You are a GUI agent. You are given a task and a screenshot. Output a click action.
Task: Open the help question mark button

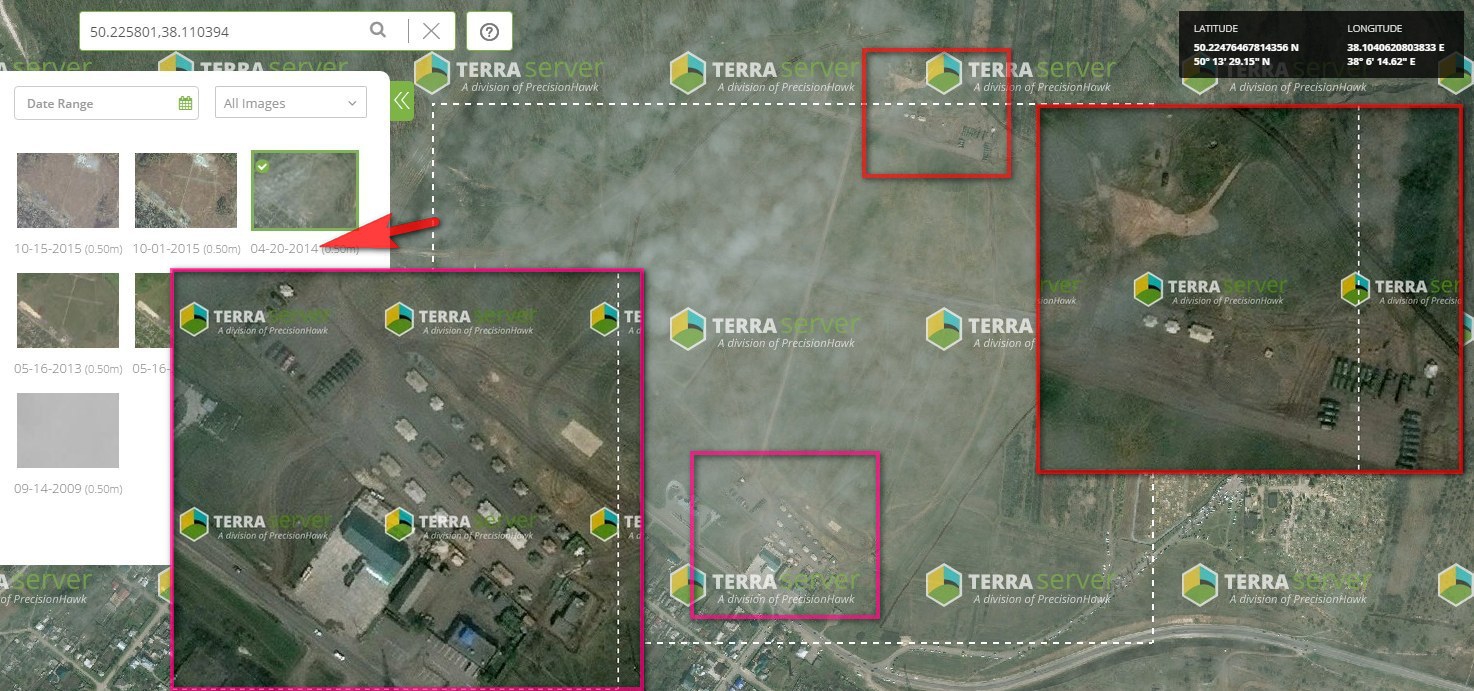(489, 31)
